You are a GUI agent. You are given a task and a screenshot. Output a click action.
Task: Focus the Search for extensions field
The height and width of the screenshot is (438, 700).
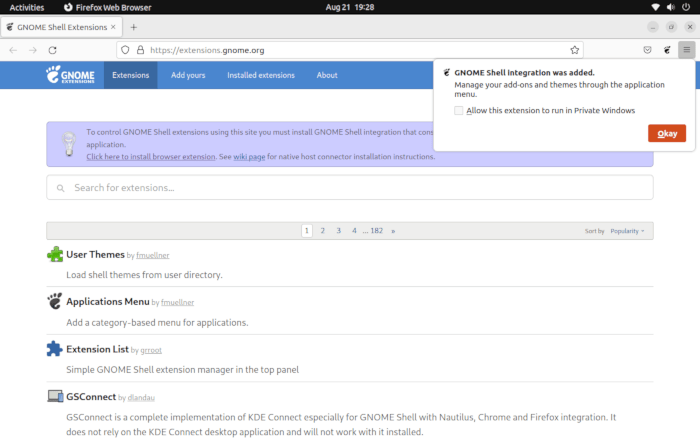[350, 188]
